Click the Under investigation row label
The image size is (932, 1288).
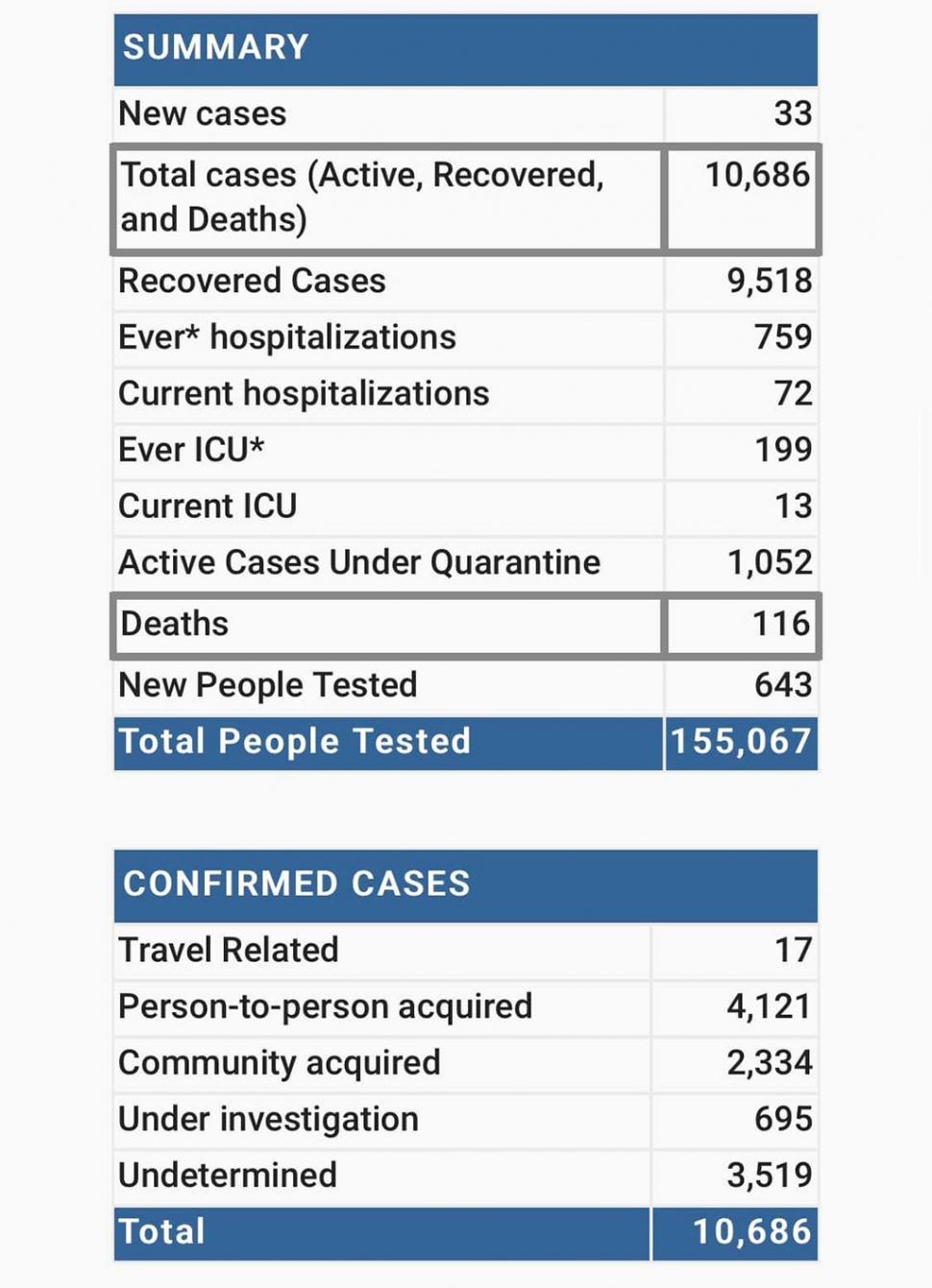[268, 1119]
